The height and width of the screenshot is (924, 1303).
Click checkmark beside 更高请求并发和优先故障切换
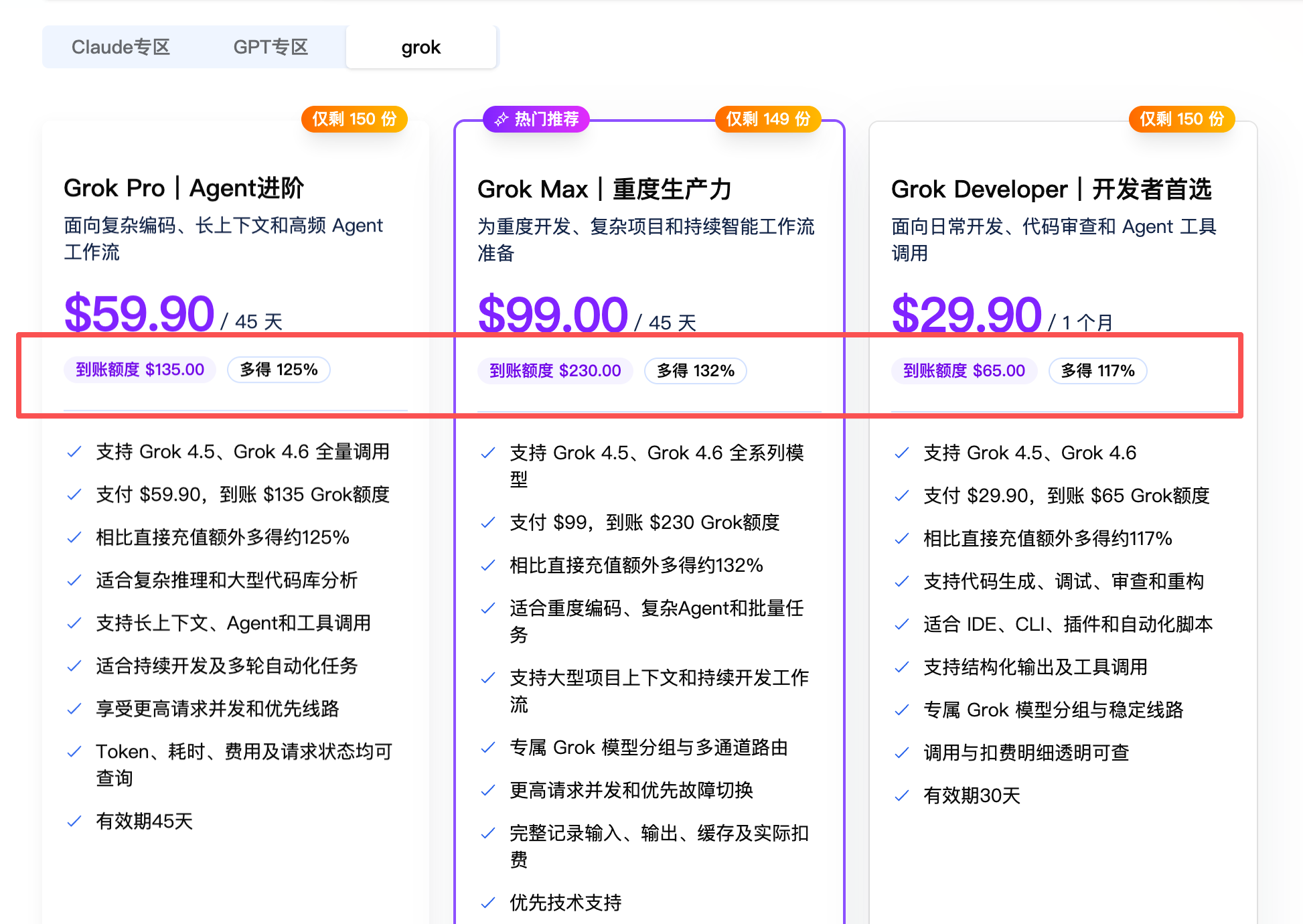488,791
